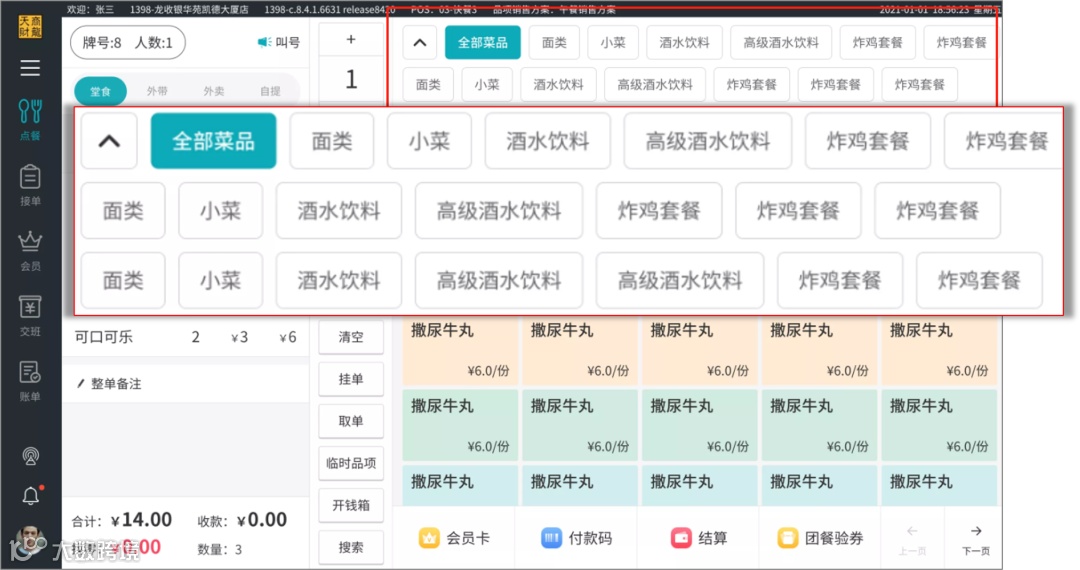The height and width of the screenshot is (570, 1080).
Task: Go to the previous page with 上一页 arrow
Action: coord(912,540)
